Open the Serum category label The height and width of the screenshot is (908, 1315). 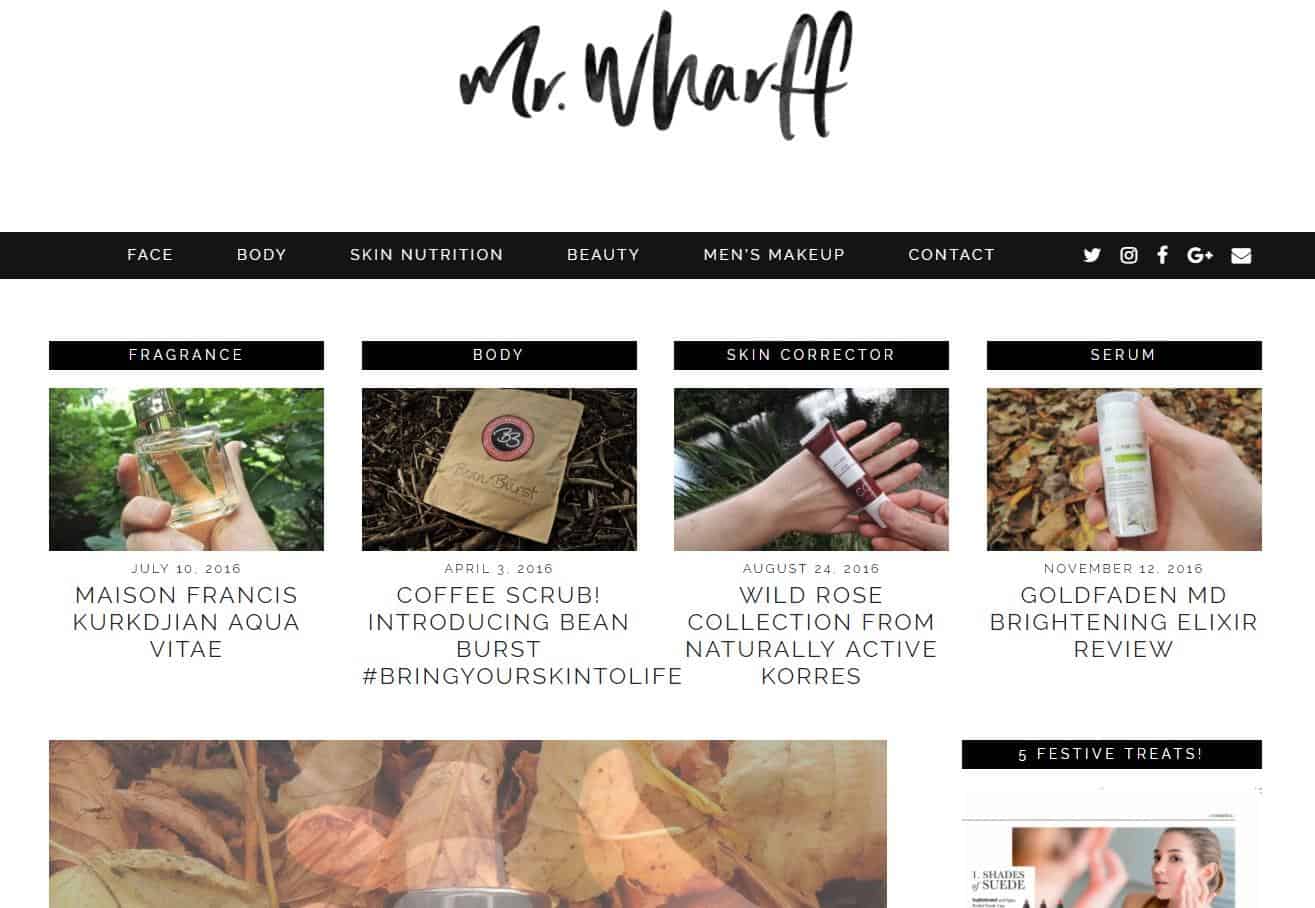pos(1124,355)
